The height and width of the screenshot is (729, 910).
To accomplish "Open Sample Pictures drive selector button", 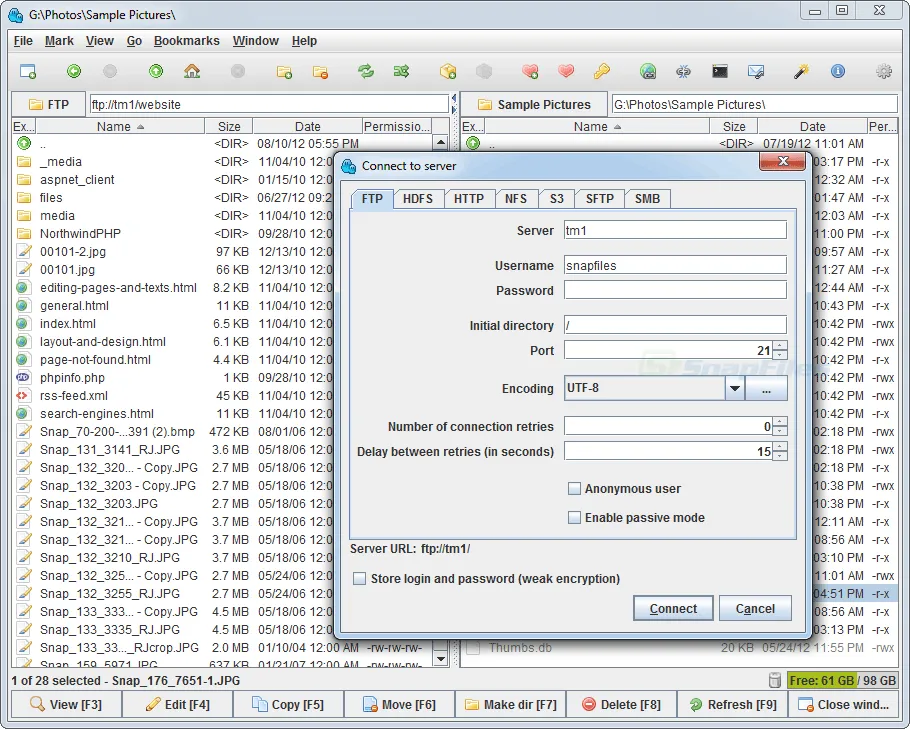I will 534,104.
